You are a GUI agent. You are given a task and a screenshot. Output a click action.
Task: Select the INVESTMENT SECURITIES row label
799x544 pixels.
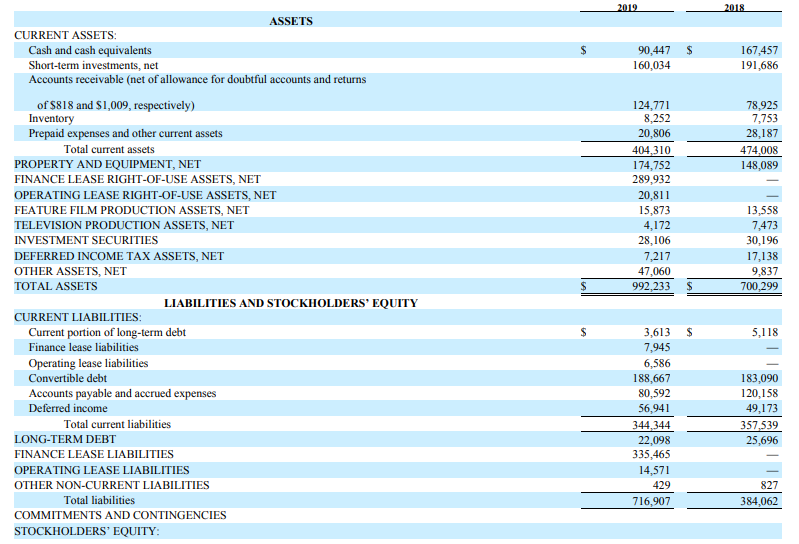click(x=86, y=240)
